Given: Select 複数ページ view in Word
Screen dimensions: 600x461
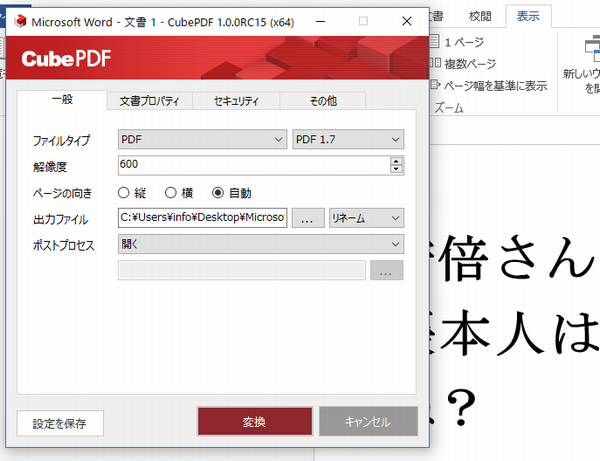Looking at the screenshot, I should point(463,64).
